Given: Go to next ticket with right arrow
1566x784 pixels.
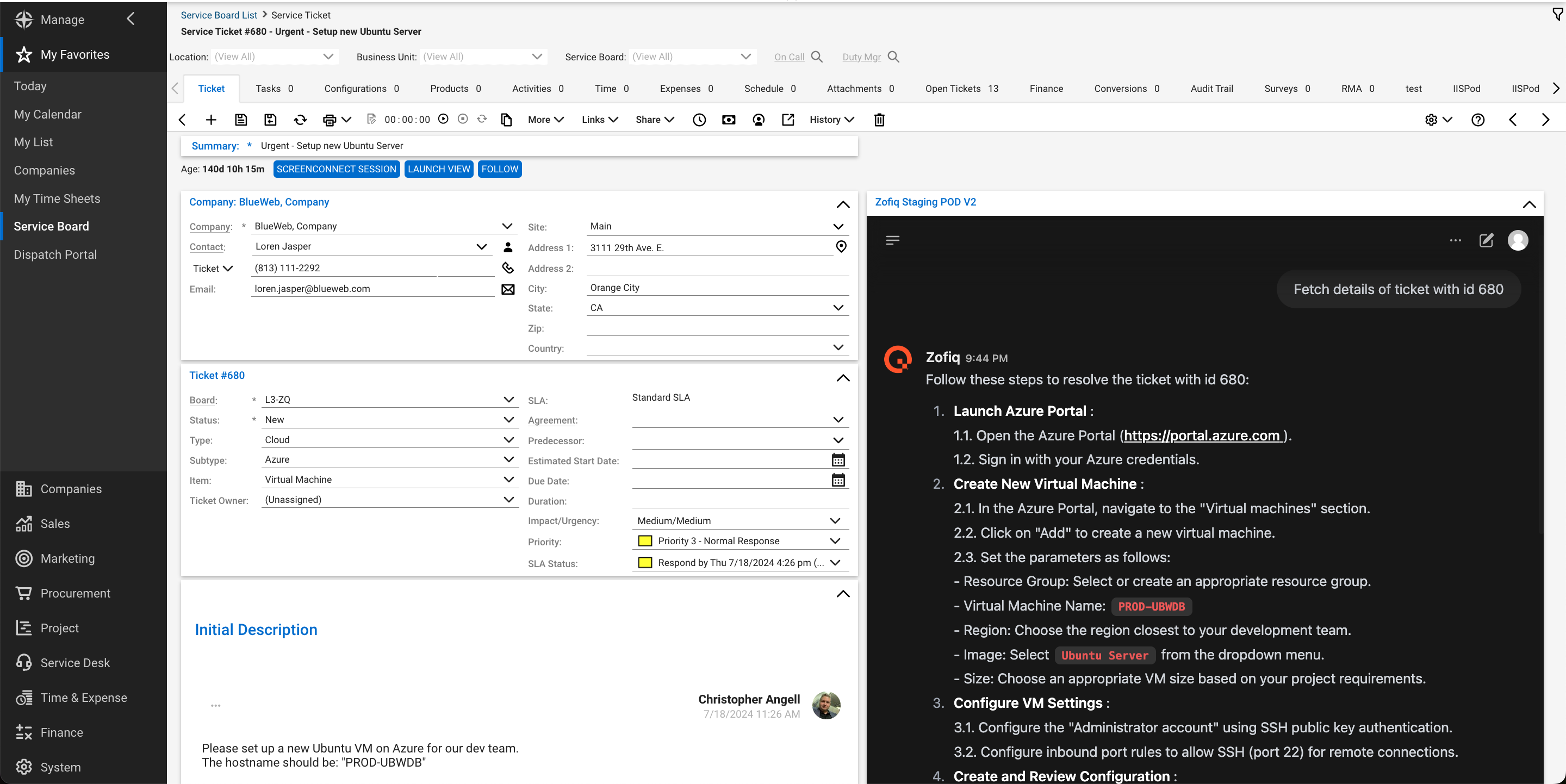Looking at the screenshot, I should point(1545,120).
